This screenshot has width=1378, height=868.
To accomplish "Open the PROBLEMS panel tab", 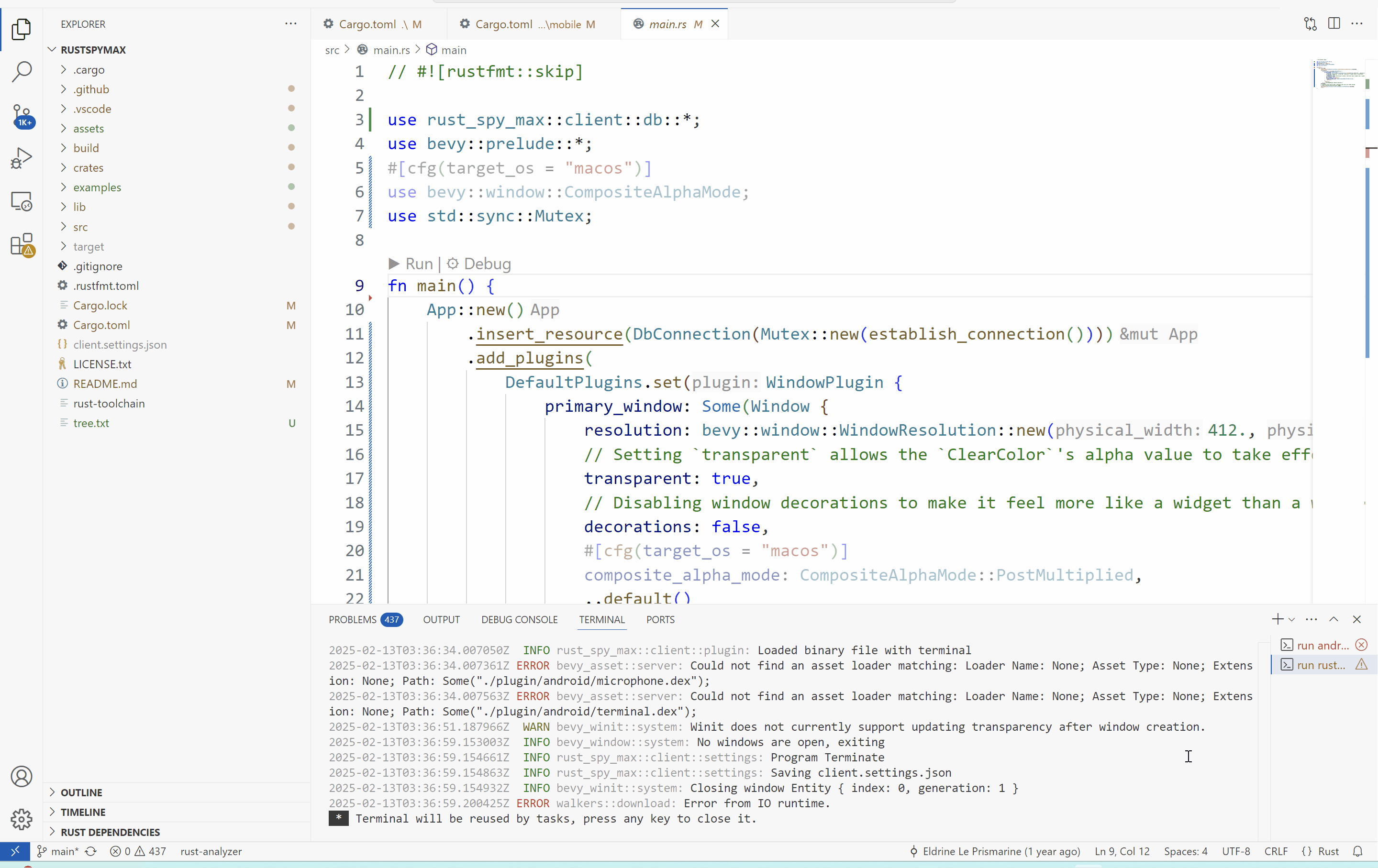I will point(366,619).
